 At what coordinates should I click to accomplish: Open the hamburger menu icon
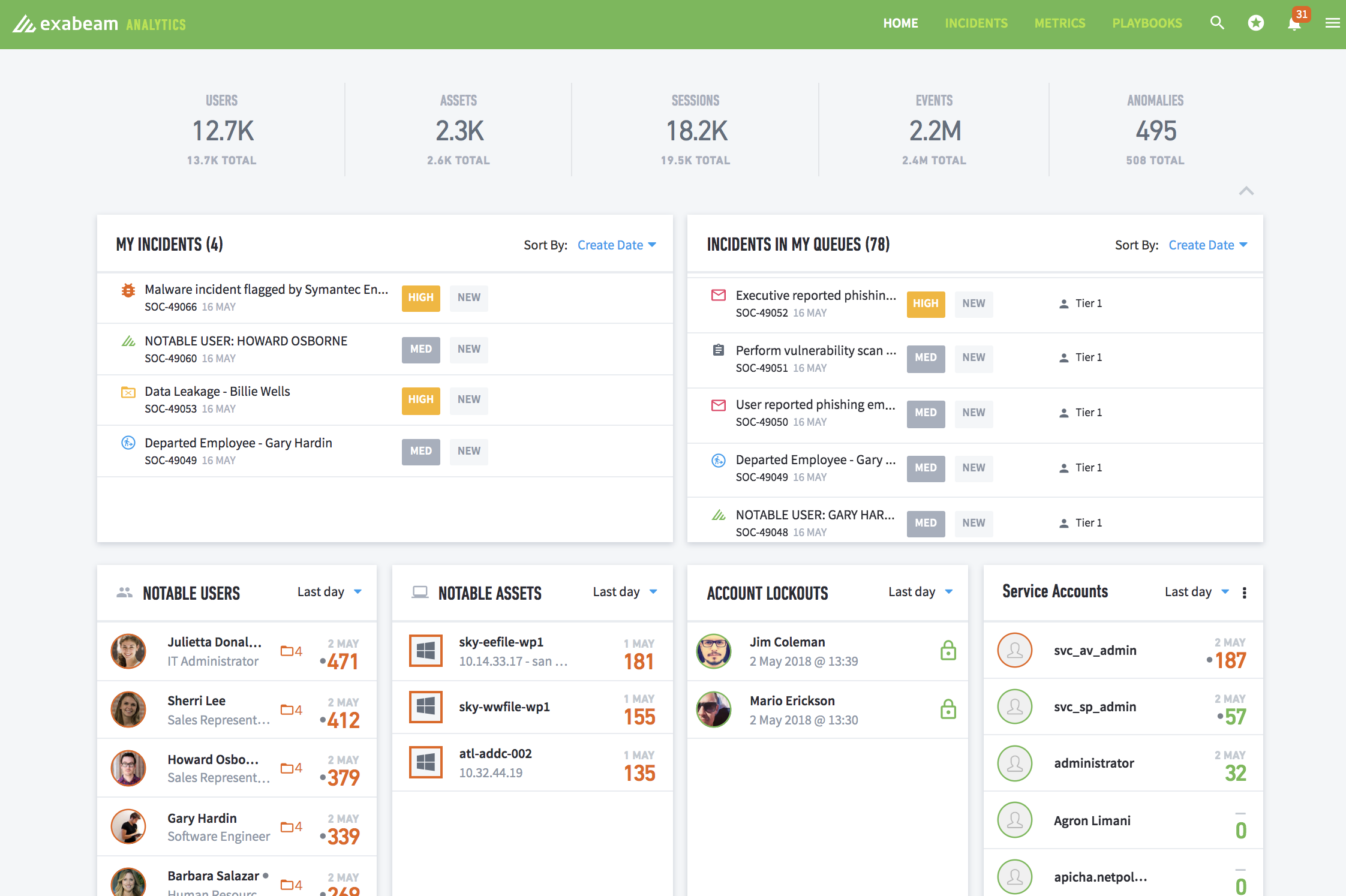tap(1332, 23)
